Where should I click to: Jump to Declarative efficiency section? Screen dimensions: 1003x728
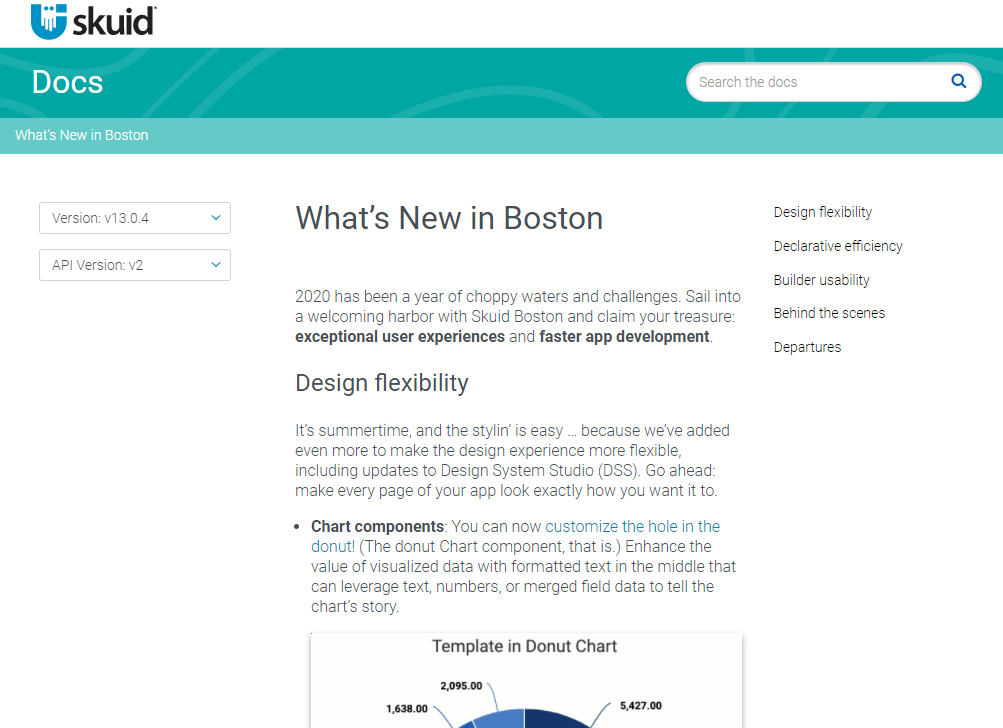[x=838, y=246]
